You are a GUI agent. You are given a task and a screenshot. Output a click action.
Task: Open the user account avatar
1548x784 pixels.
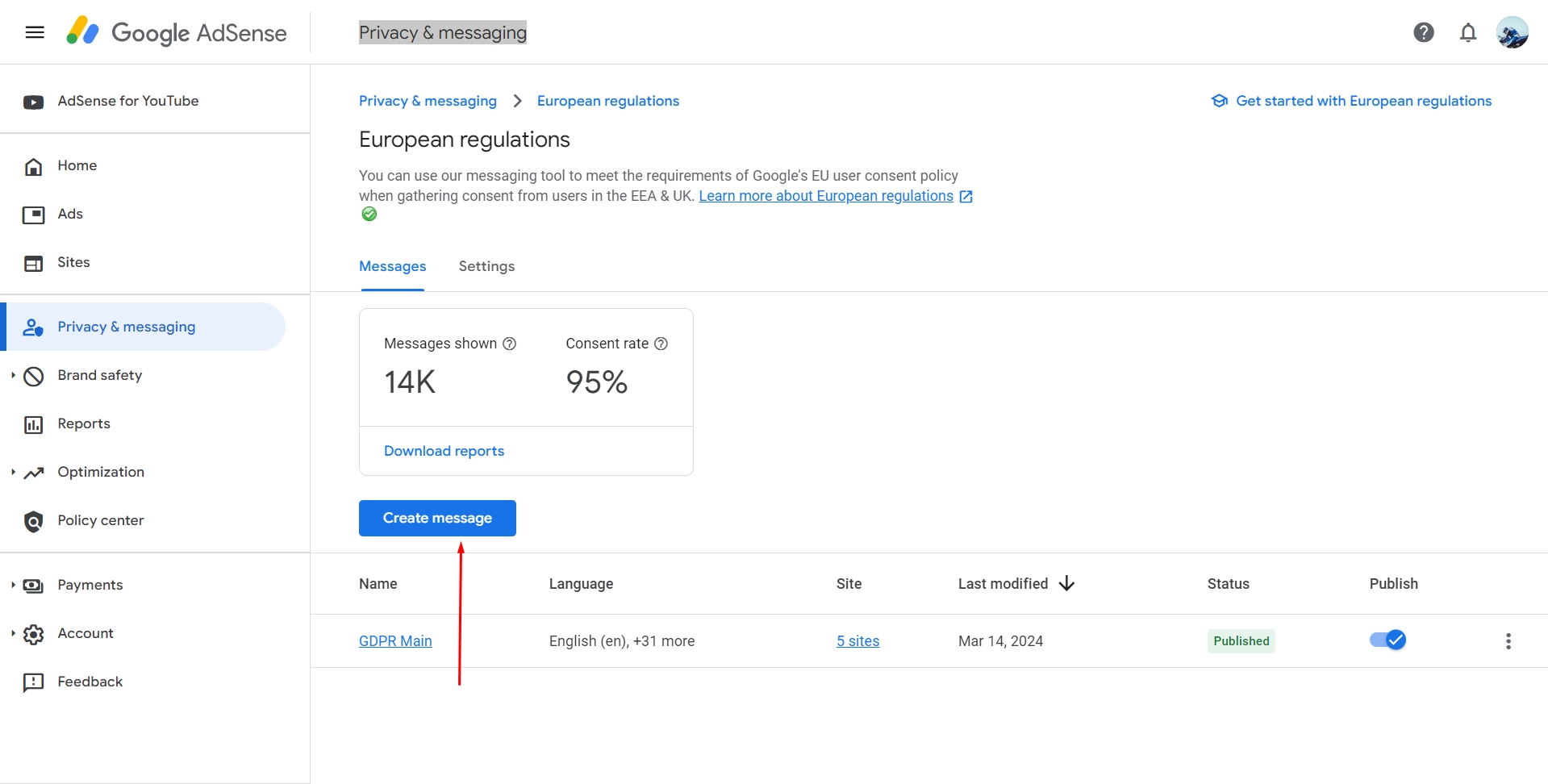[x=1511, y=32]
